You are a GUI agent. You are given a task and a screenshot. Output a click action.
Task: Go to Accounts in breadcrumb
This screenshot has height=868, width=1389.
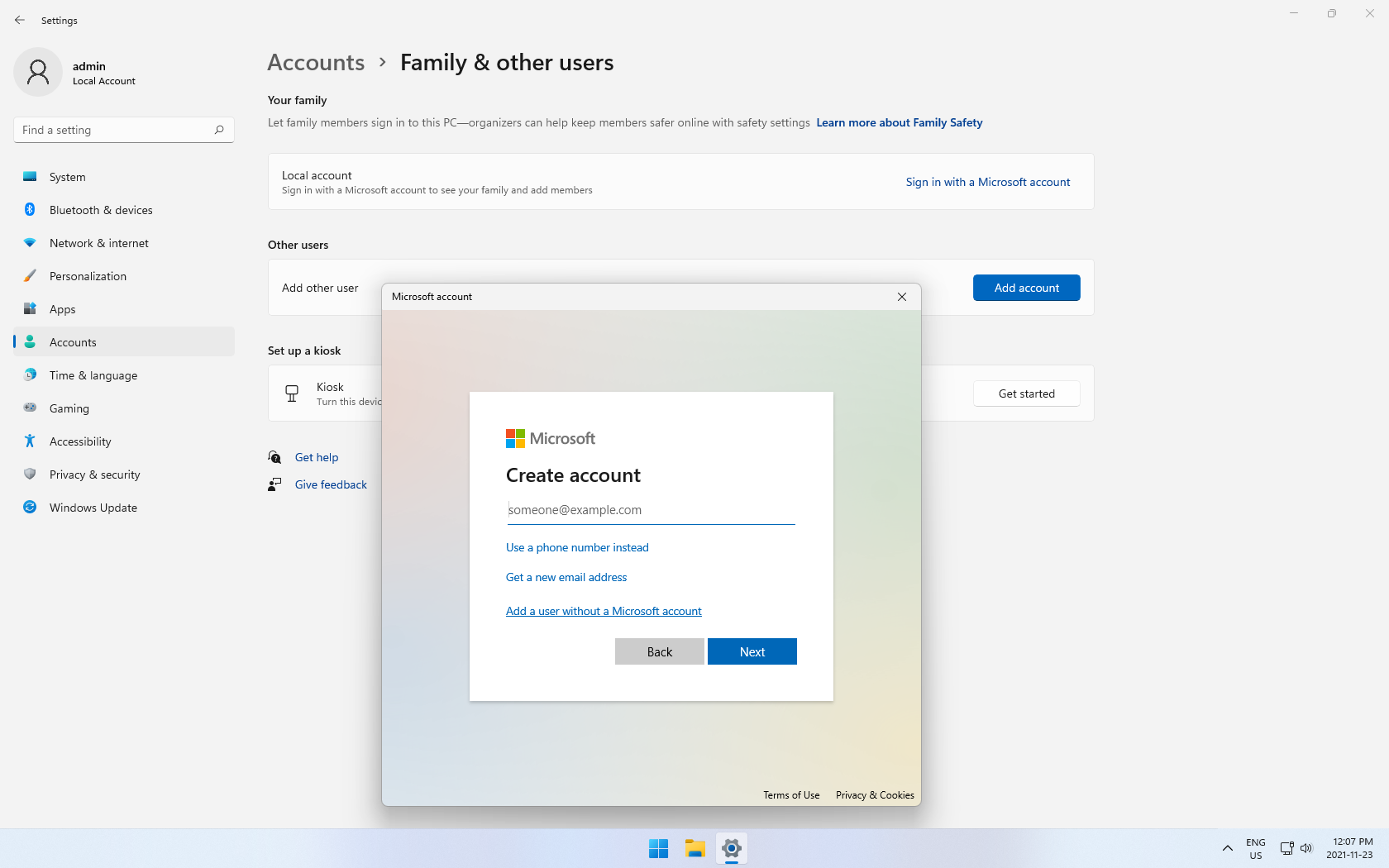(x=316, y=63)
